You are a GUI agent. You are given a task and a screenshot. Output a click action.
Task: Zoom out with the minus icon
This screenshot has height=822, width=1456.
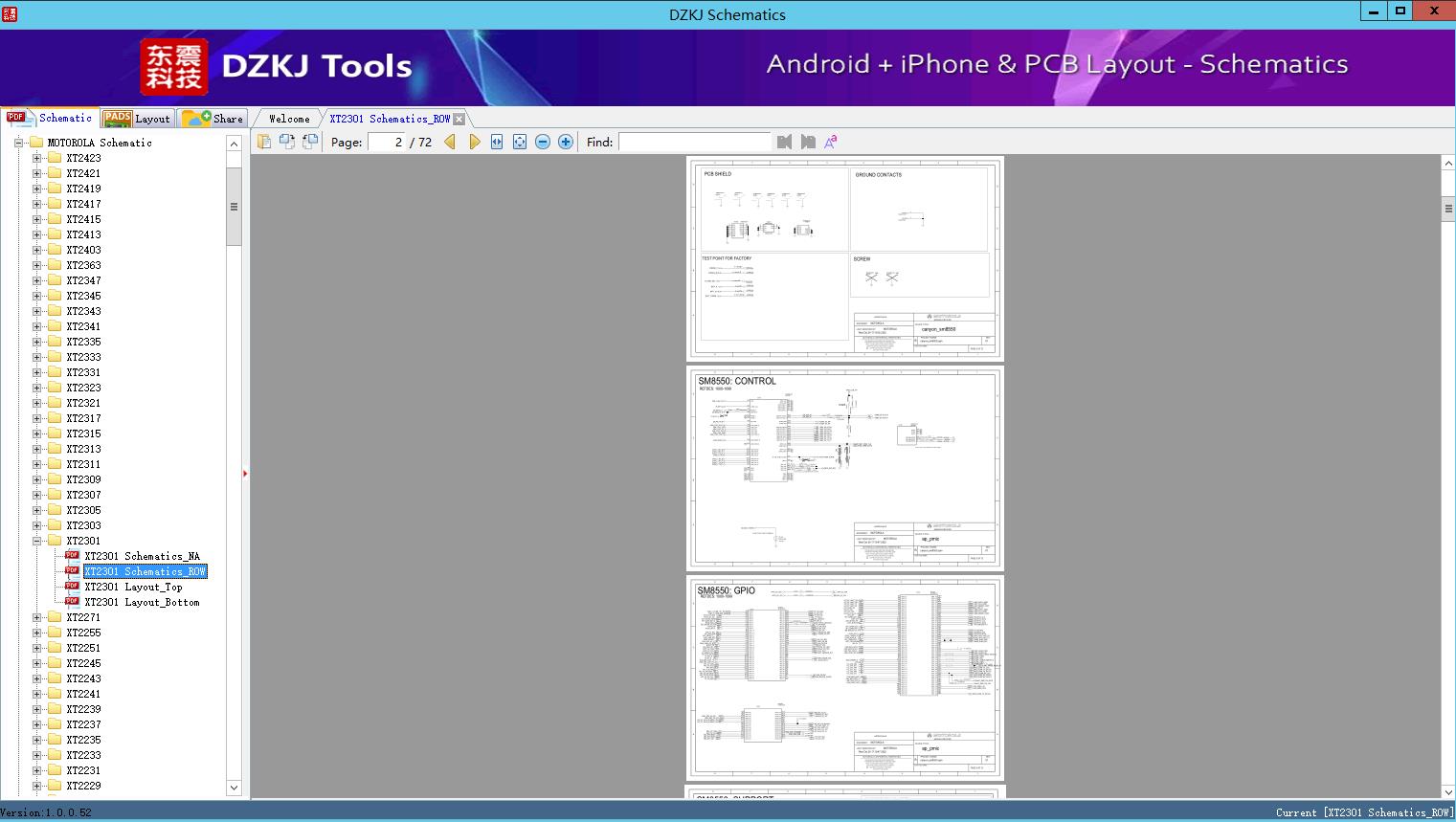(x=543, y=142)
